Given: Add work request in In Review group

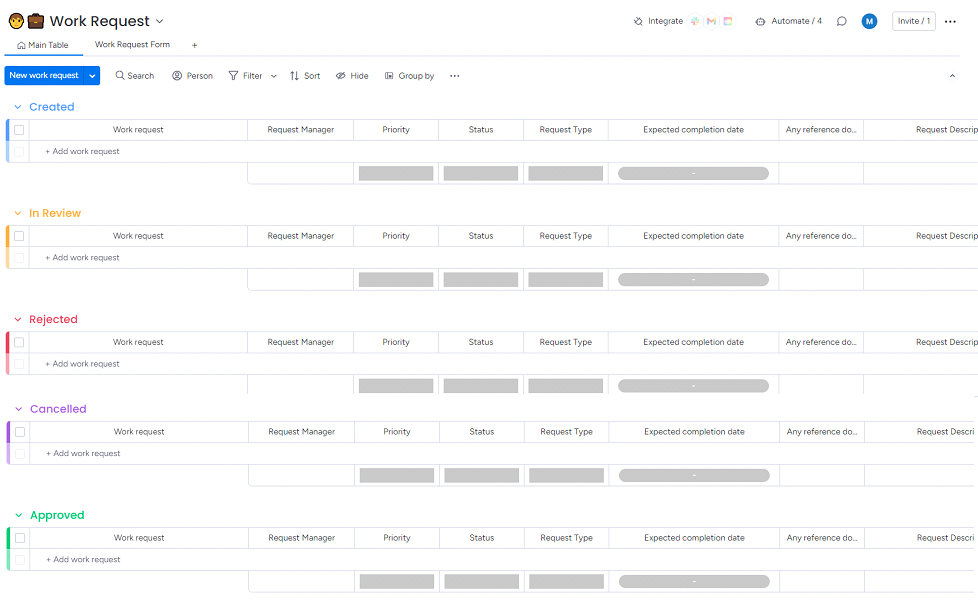Looking at the screenshot, I should (x=82, y=258).
